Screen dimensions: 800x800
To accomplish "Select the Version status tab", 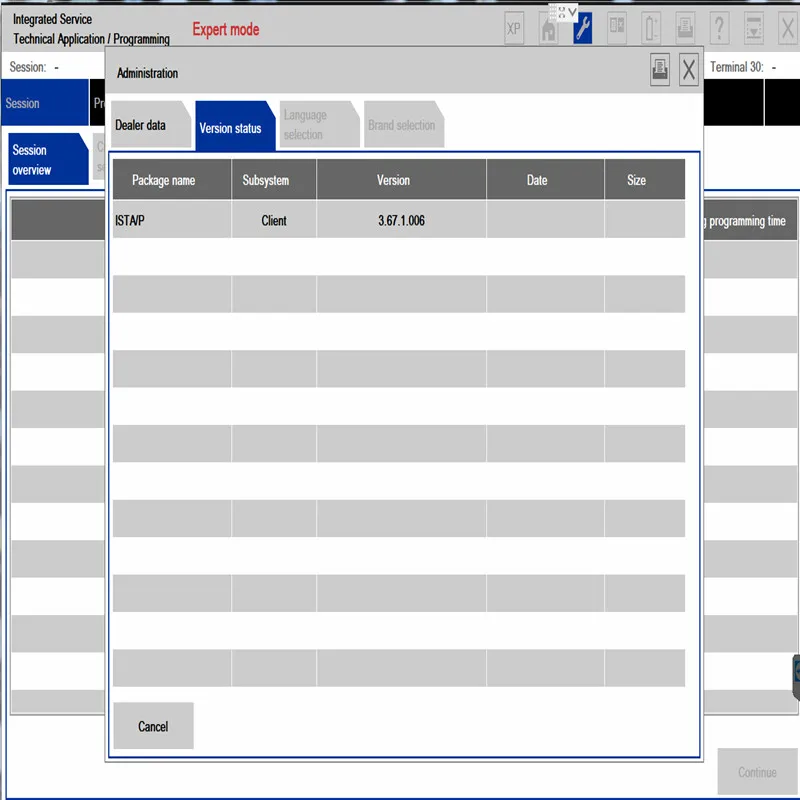I will (x=235, y=127).
